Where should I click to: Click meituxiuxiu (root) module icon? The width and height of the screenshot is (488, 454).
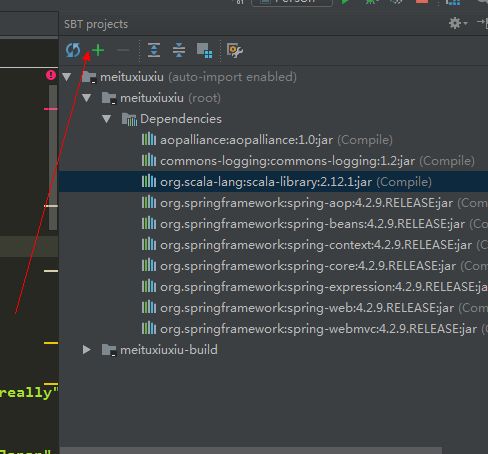[x=109, y=98]
